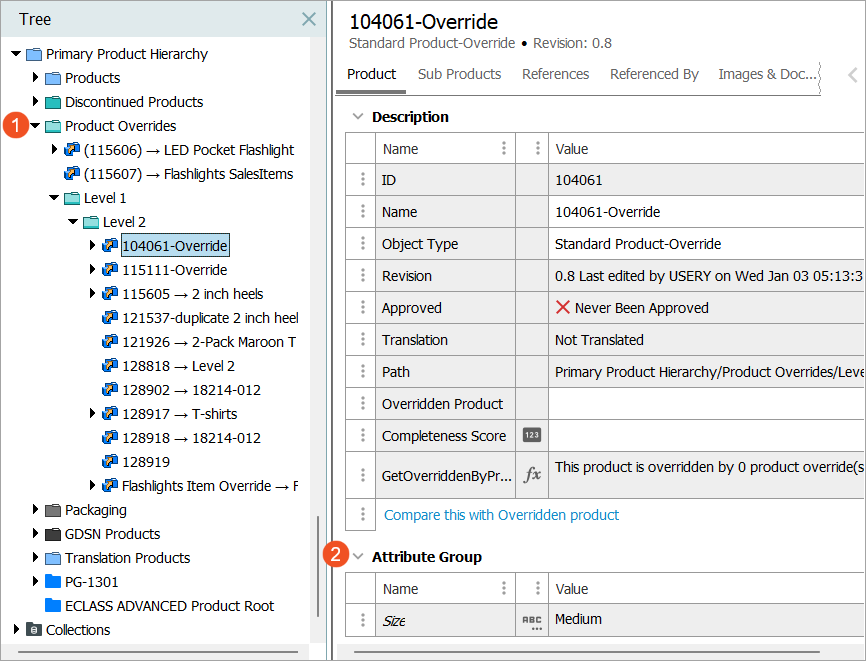The width and height of the screenshot is (866, 661).
Task: Click the ABC icon beside Size attribute
Action: pyautogui.click(x=532, y=621)
